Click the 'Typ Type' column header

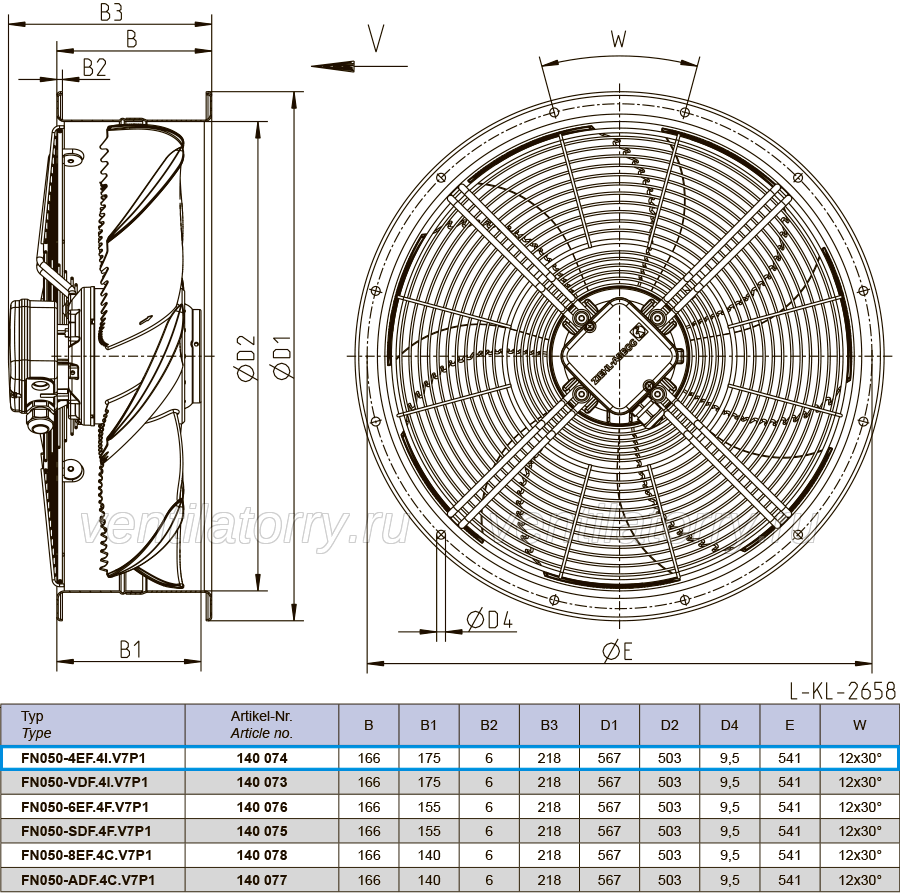click(92, 725)
